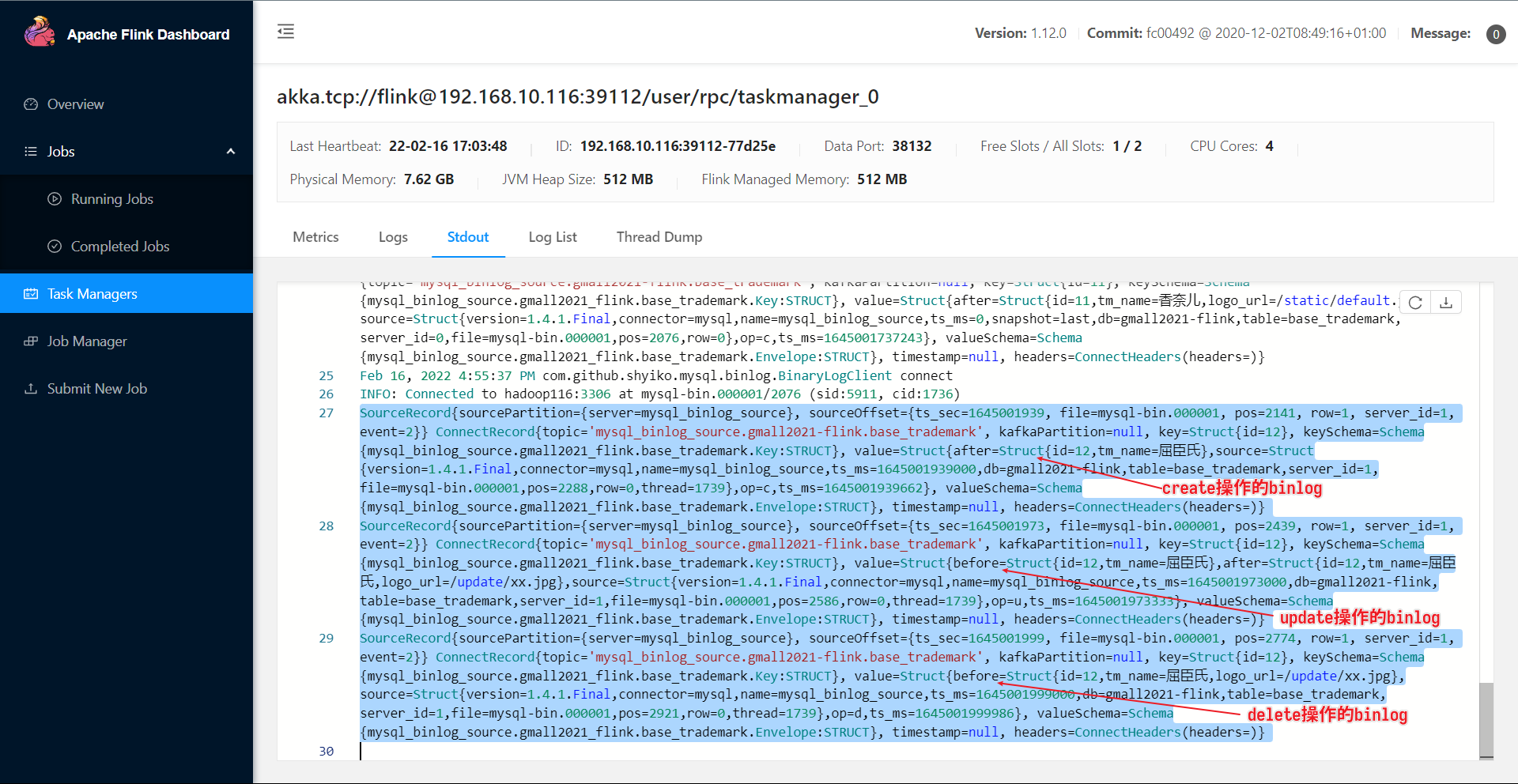
Task: Click 'op=d,ts_ms=1645001999986' in line 29 record
Action: (x=923, y=714)
